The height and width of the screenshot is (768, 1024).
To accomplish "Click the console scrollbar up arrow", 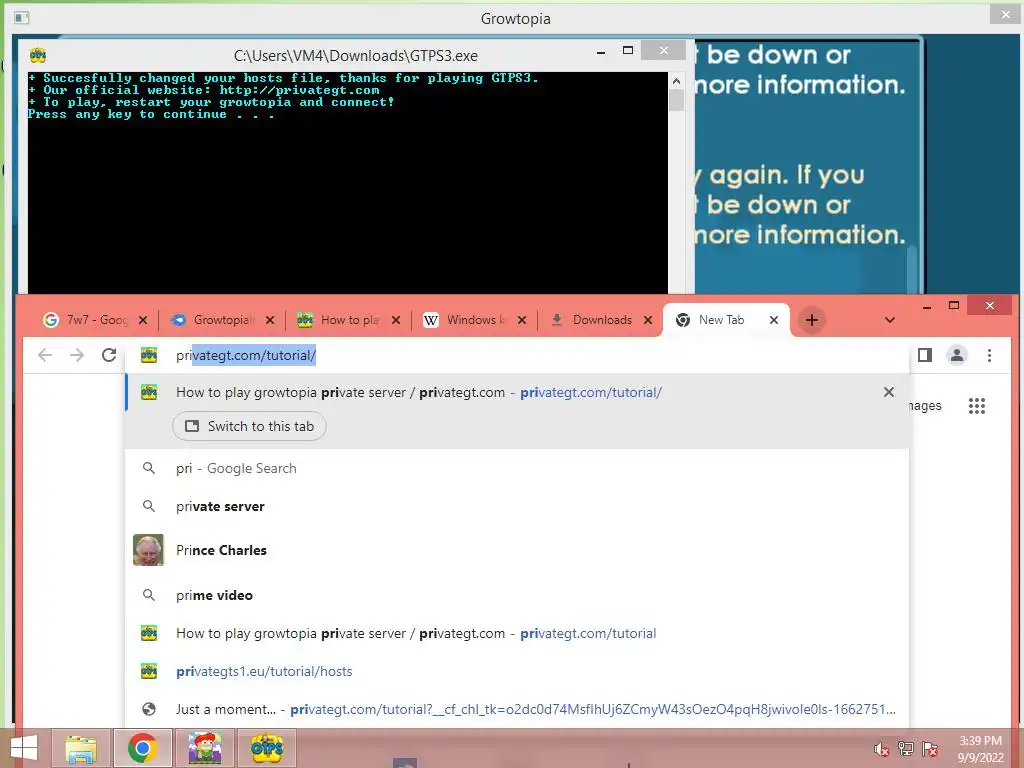I will coord(677,81).
